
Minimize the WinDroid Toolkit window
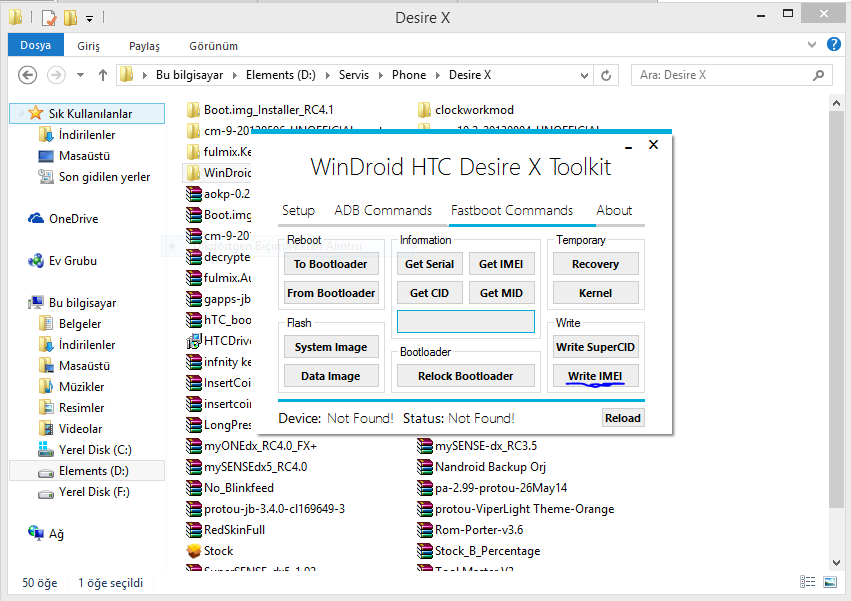click(629, 146)
